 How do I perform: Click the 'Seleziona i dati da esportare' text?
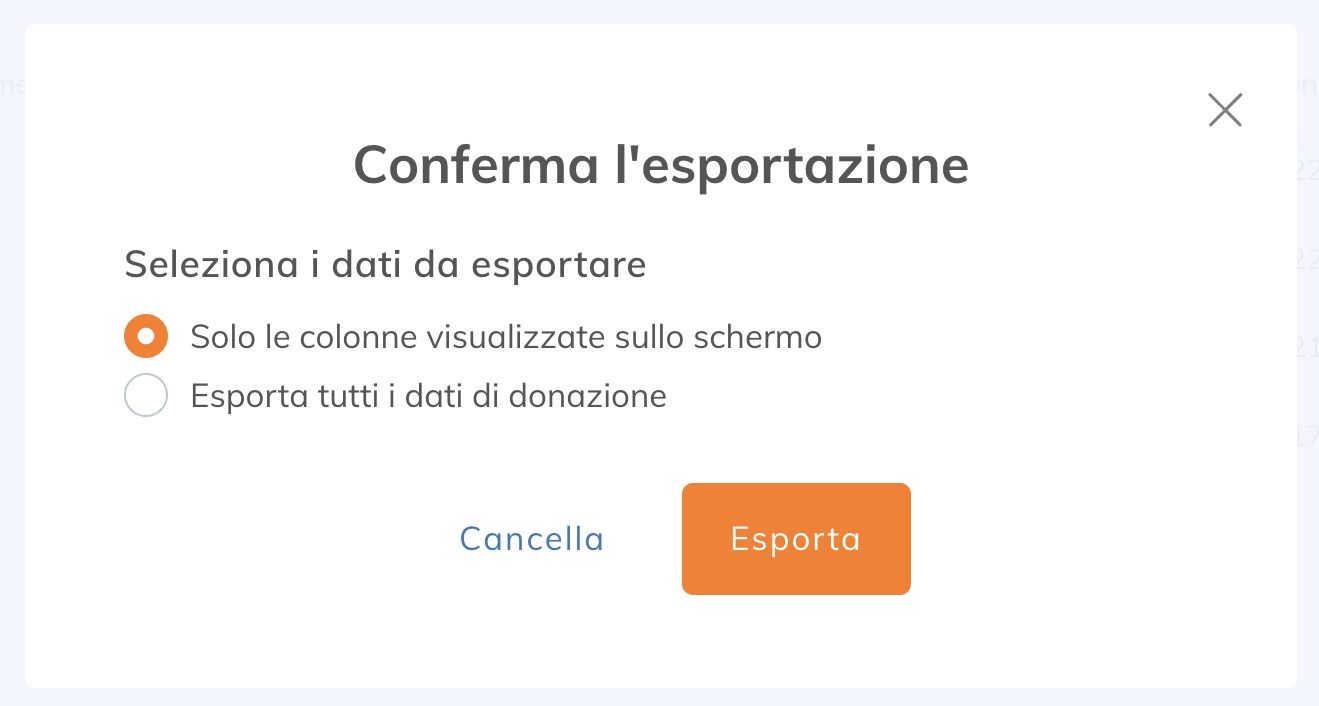coord(385,265)
